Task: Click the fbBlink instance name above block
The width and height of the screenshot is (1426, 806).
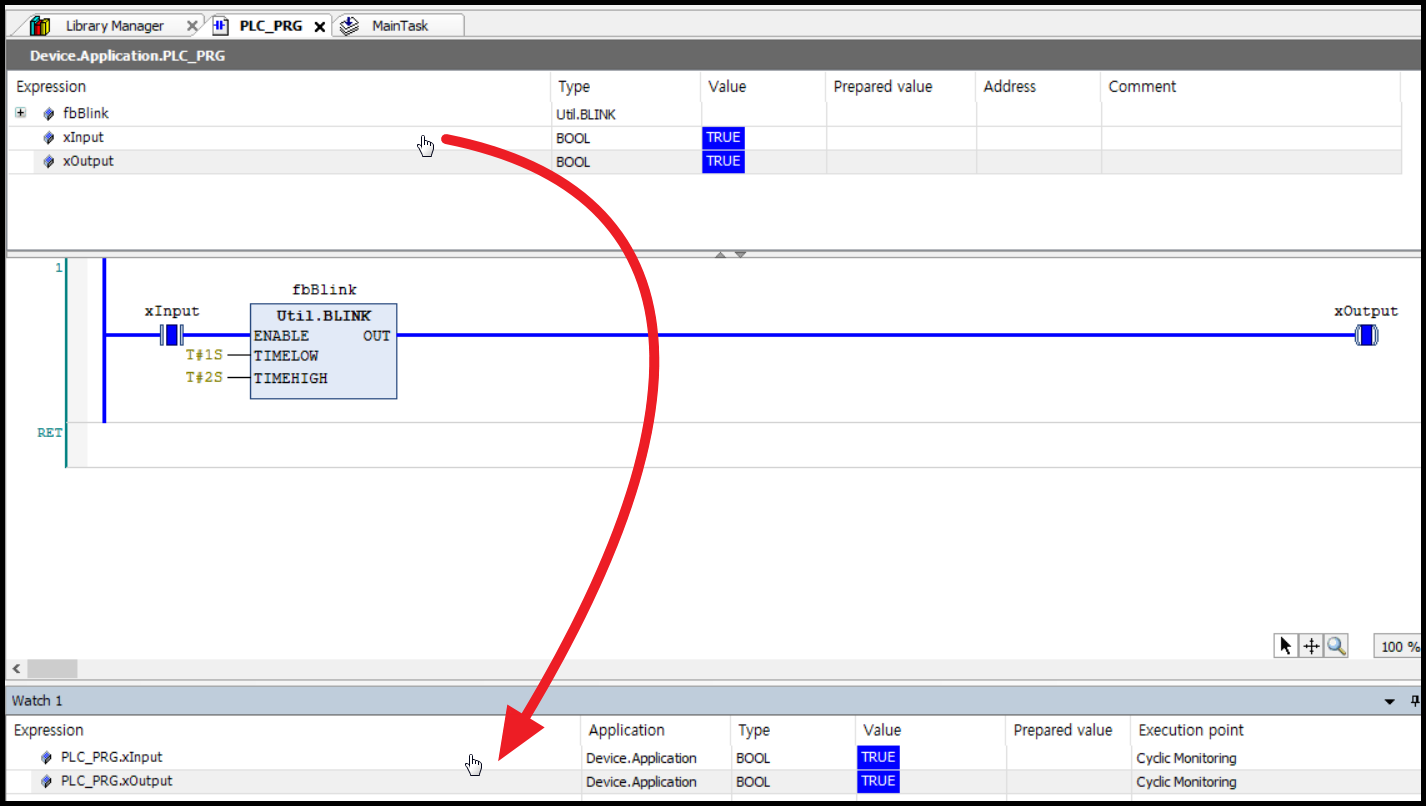Action: click(324, 290)
